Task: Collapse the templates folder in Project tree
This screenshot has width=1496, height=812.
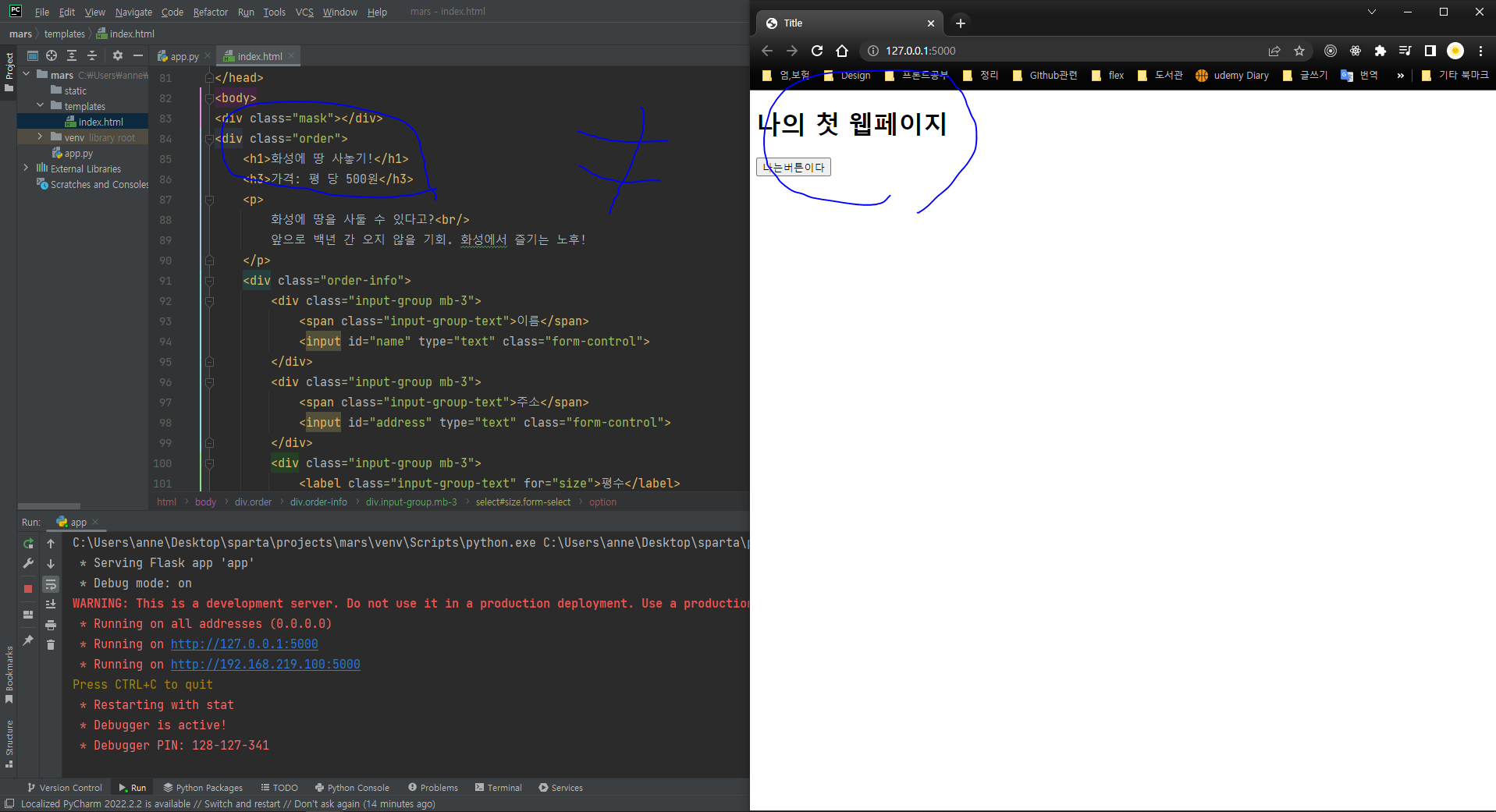Action: (41, 105)
